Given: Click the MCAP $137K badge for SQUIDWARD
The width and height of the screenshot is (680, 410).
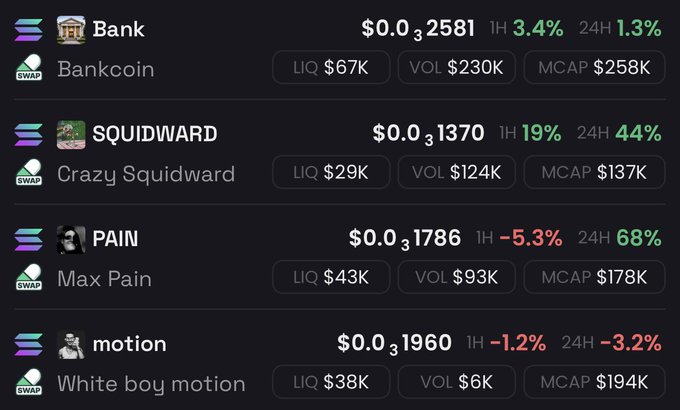Looking at the screenshot, I should click(x=594, y=172).
